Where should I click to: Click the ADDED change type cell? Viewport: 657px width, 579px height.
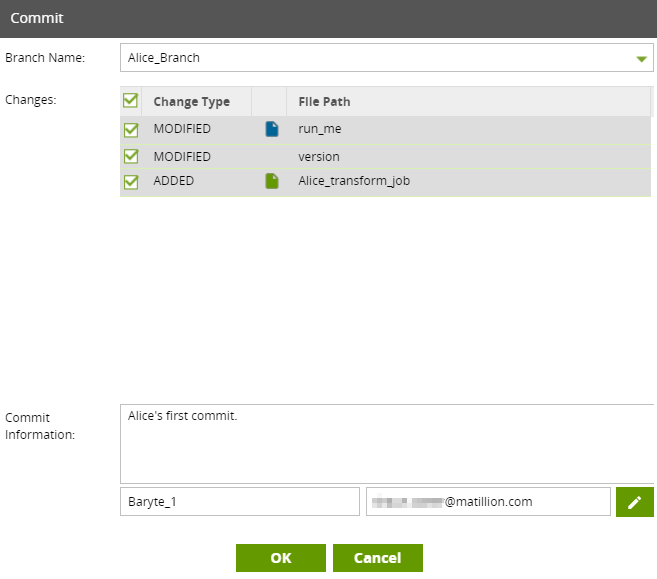pos(173,181)
